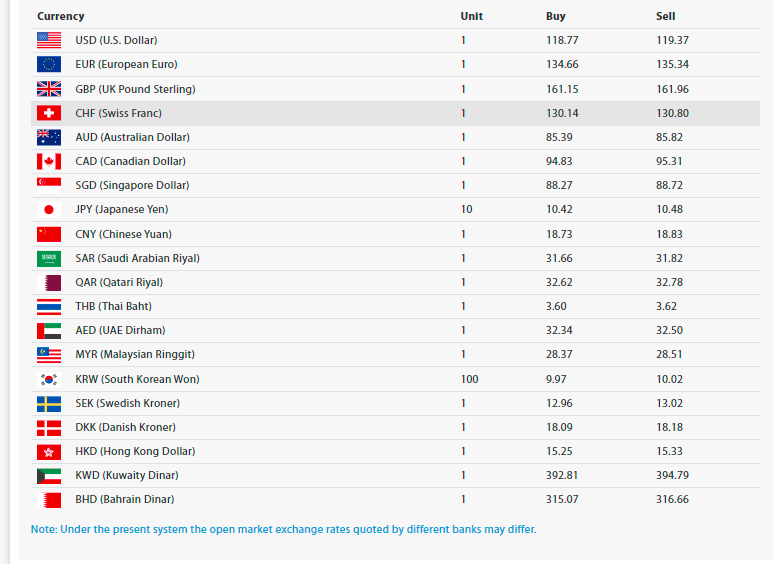The height and width of the screenshot is (564, 779).
Task: Click the UK Union Jack flag icon
Action: point(49,89)
